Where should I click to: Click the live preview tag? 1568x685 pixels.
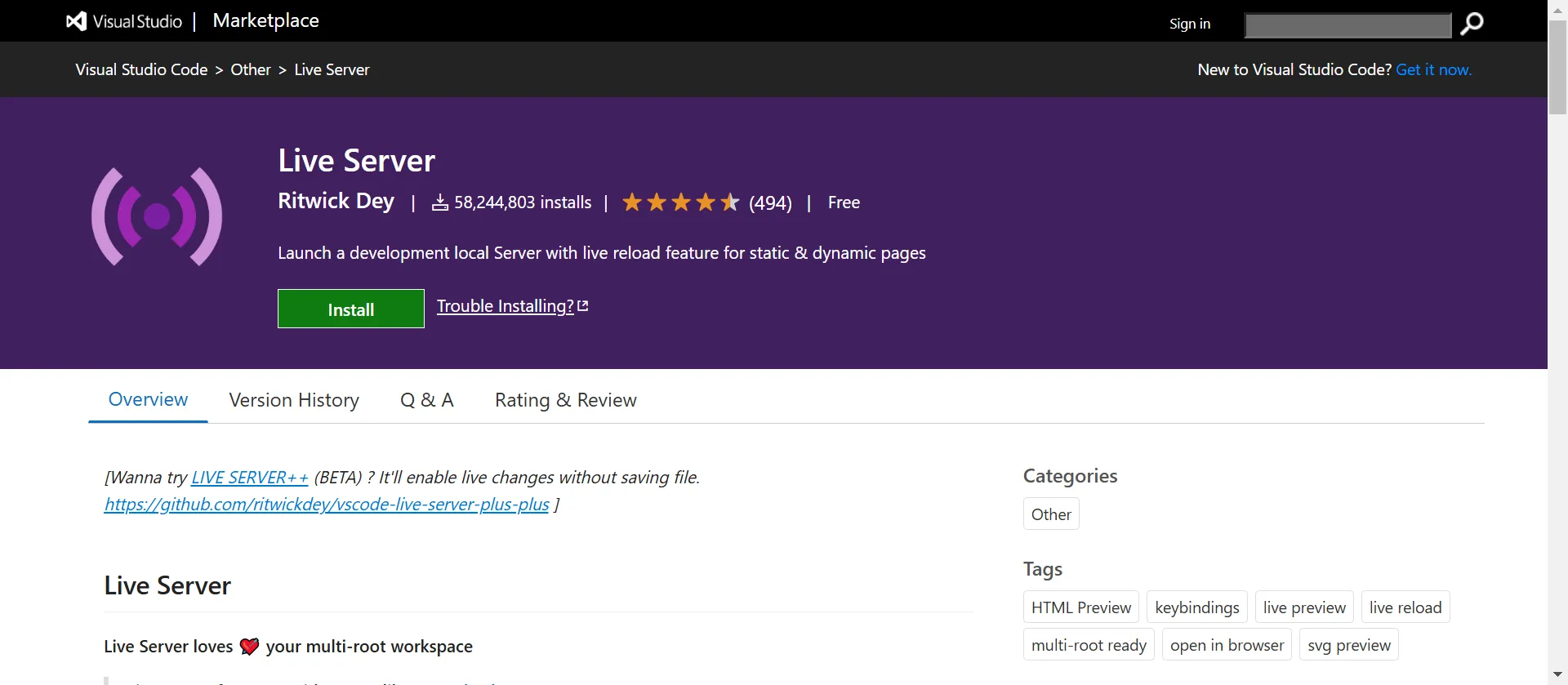[1304, 607]
